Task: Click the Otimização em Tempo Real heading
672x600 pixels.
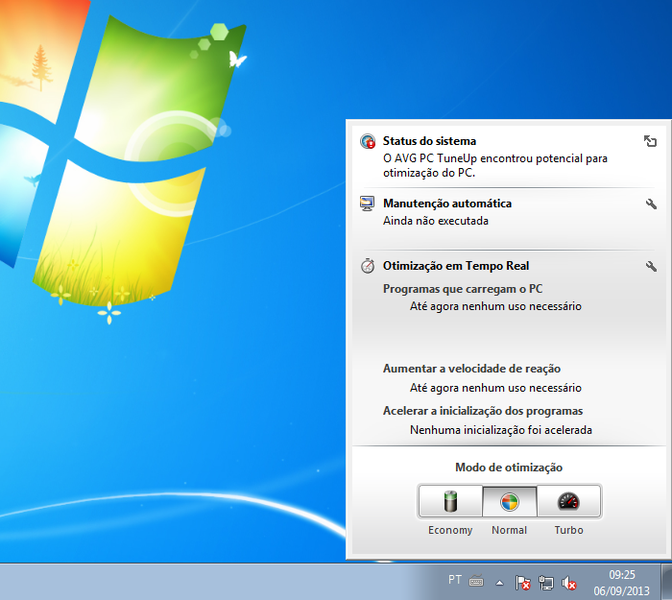Action: (x=456, y=266)
